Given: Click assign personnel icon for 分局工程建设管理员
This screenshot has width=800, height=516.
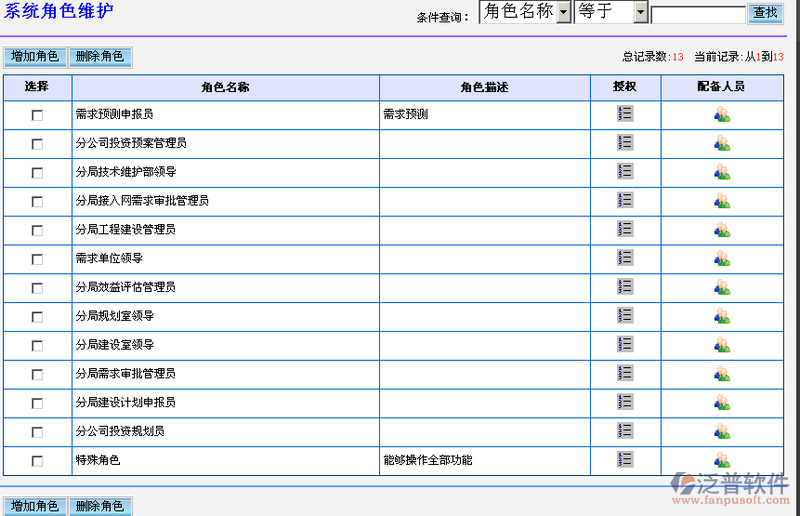Looking at the screenshot, I should tap(722, 229).
